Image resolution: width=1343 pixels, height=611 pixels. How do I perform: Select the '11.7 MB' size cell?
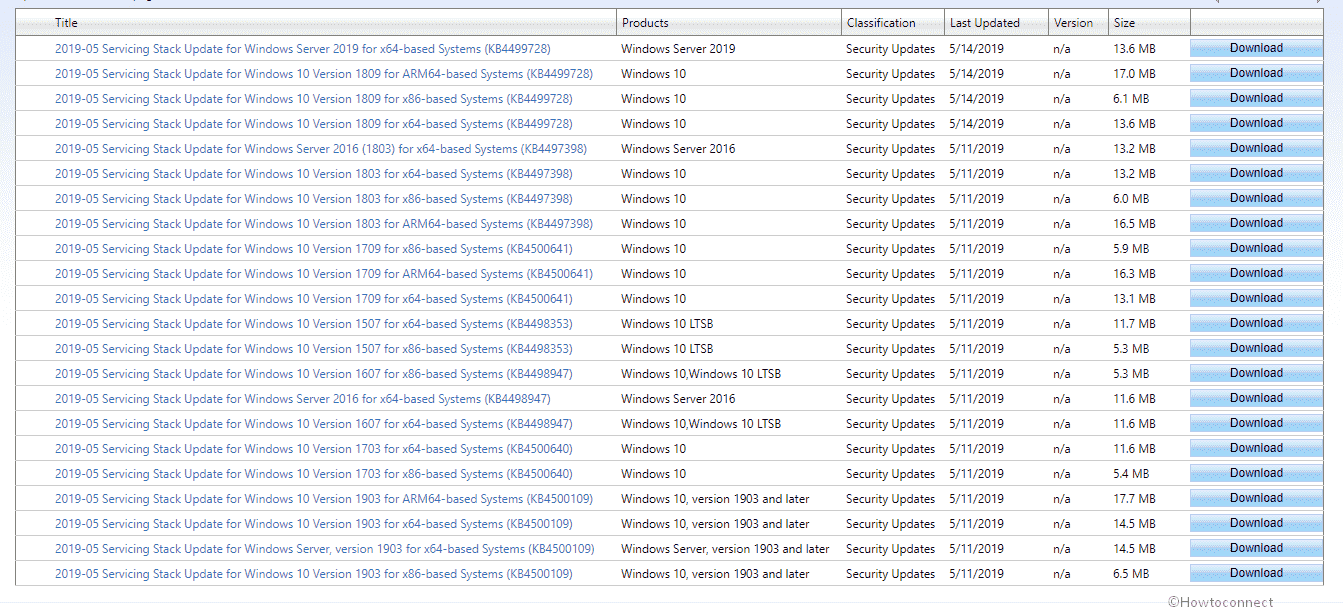click(1134, 324)
